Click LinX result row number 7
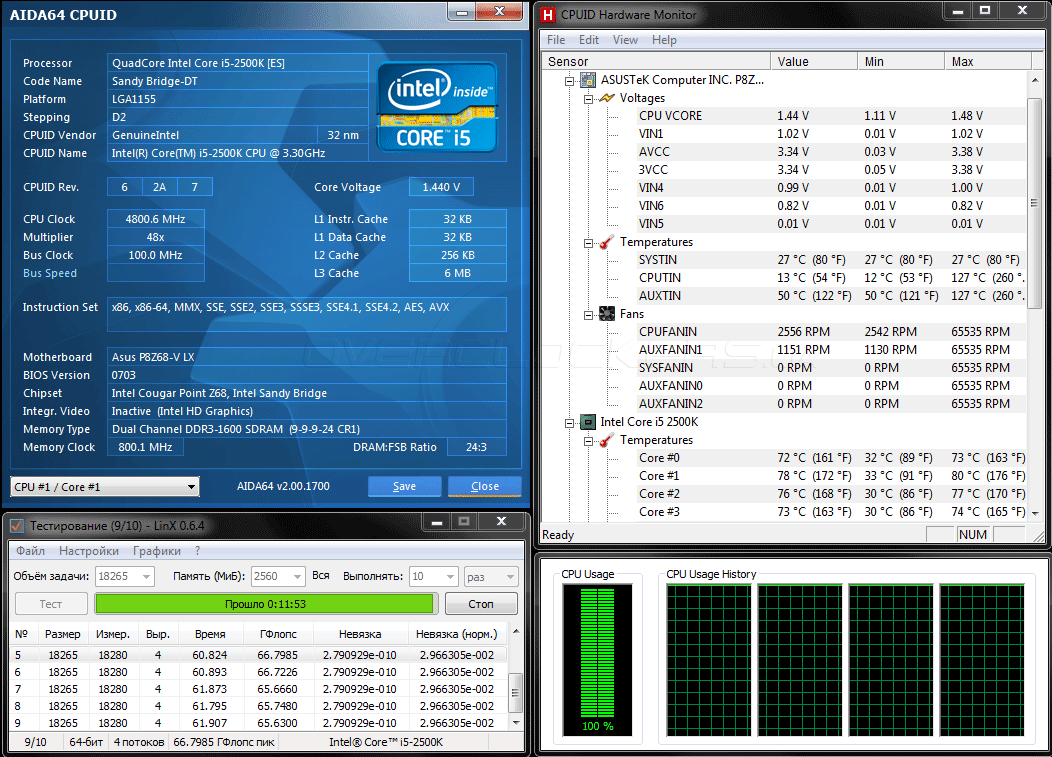The image size is (1052, 757). click(x=258, y=689)
